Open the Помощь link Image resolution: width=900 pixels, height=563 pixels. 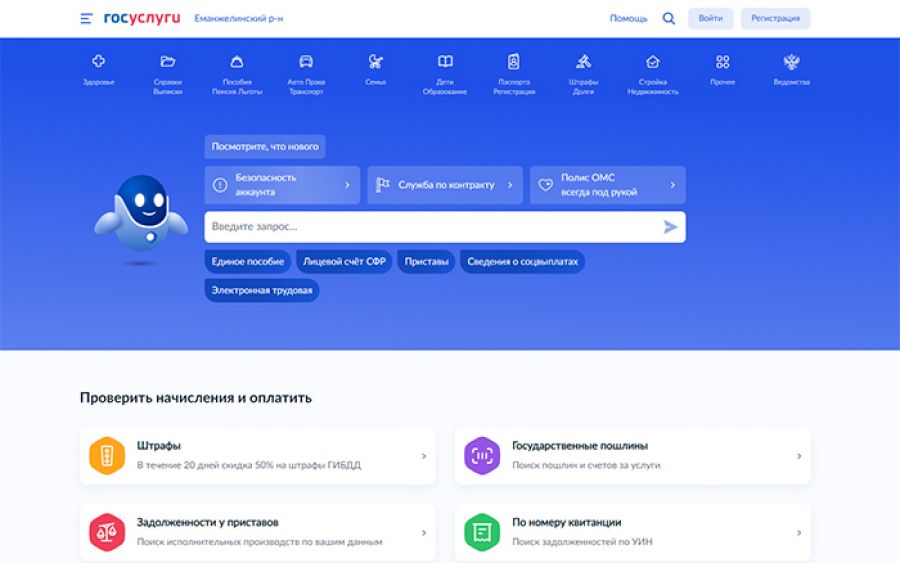[629, 18]
